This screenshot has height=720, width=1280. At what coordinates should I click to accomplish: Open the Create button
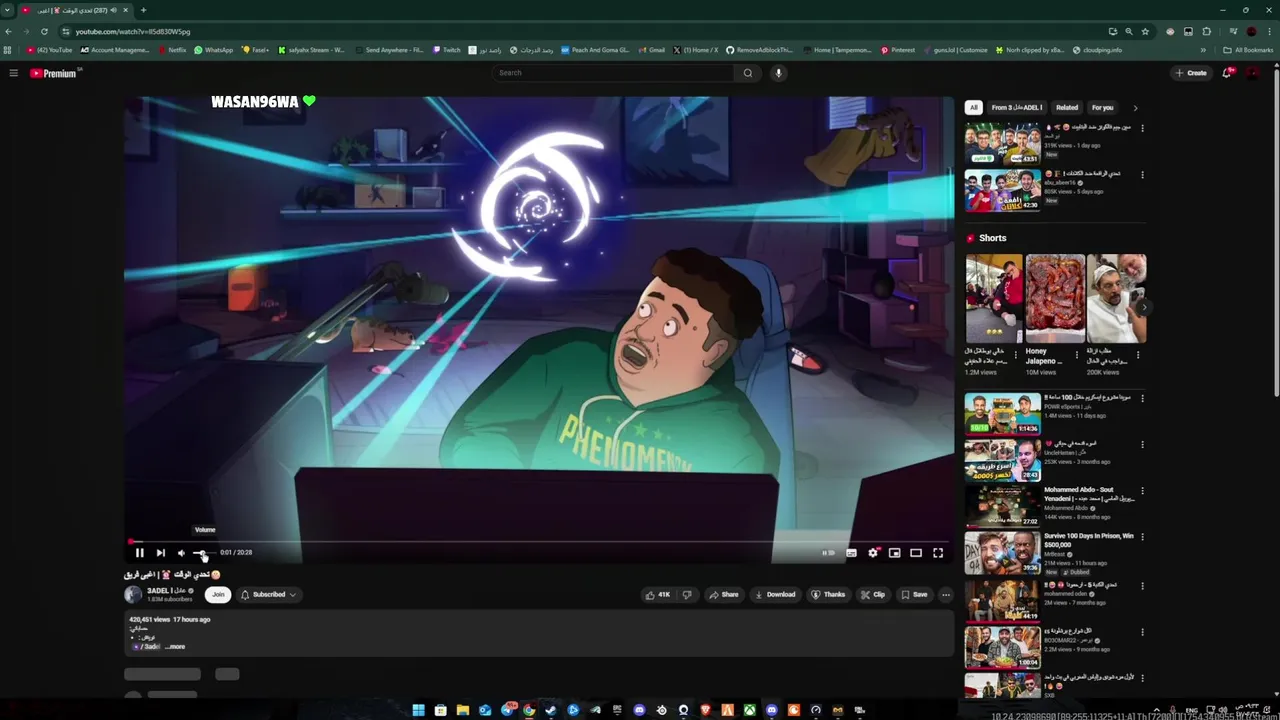coord(1191,73)
